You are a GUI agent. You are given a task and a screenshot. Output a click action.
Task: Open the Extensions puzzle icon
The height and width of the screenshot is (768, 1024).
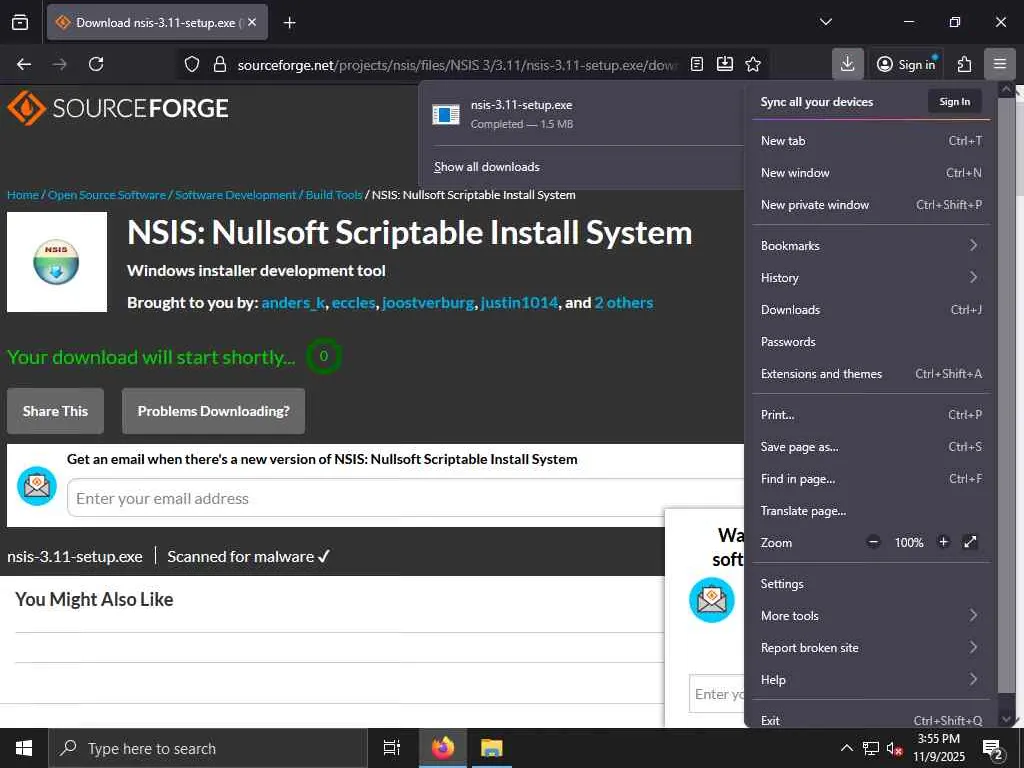coord(964,64)
